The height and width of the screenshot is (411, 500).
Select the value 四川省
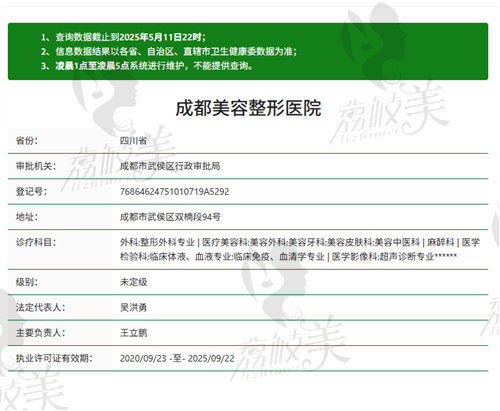tap(133, 140)
